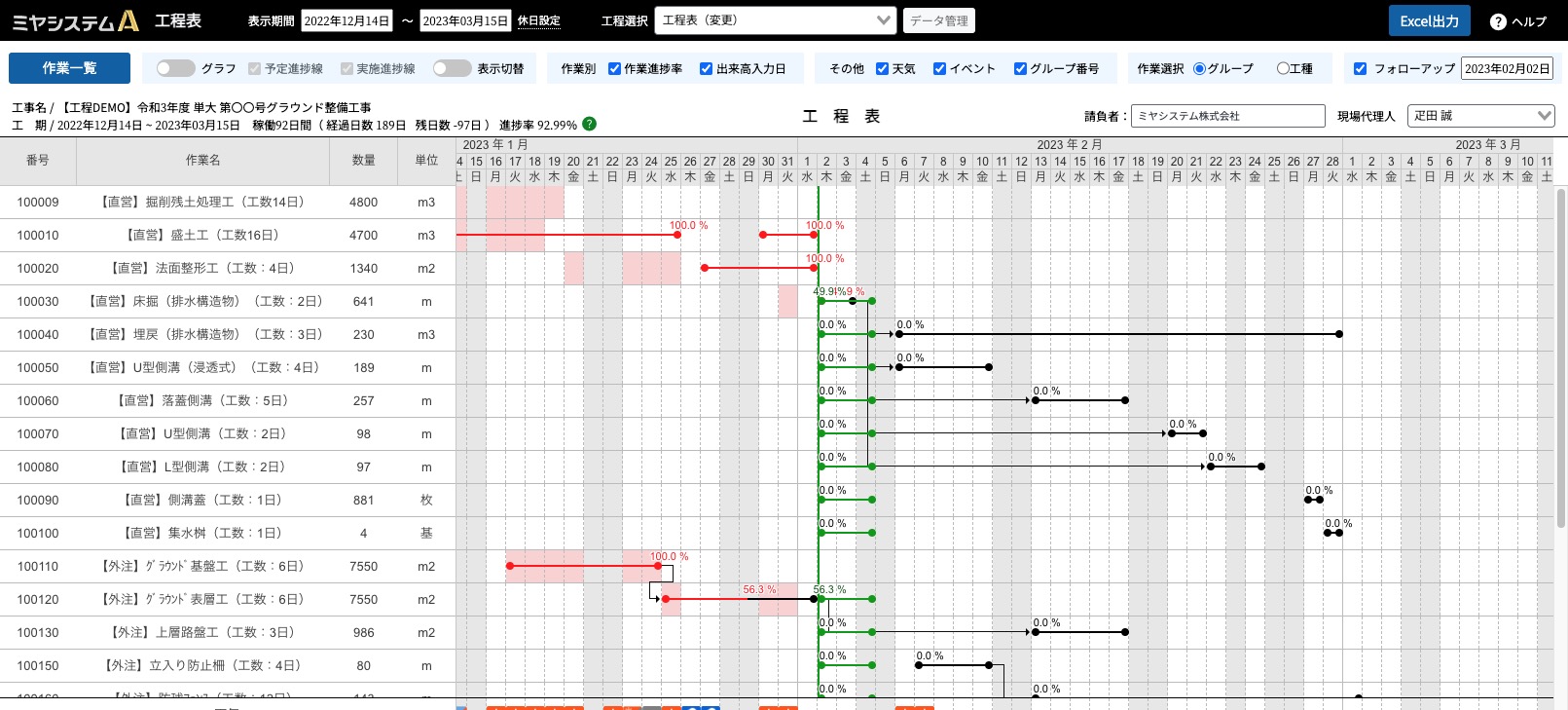Click the 請負者 company name field
This screenshot has height=710, width=1568.
click(x=1228, y=116)
